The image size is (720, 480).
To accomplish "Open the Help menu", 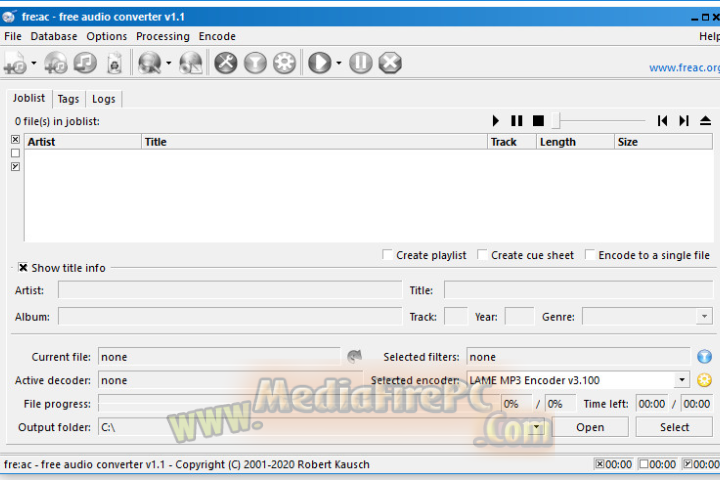I will pyautogui.click(x=709, y=36).
